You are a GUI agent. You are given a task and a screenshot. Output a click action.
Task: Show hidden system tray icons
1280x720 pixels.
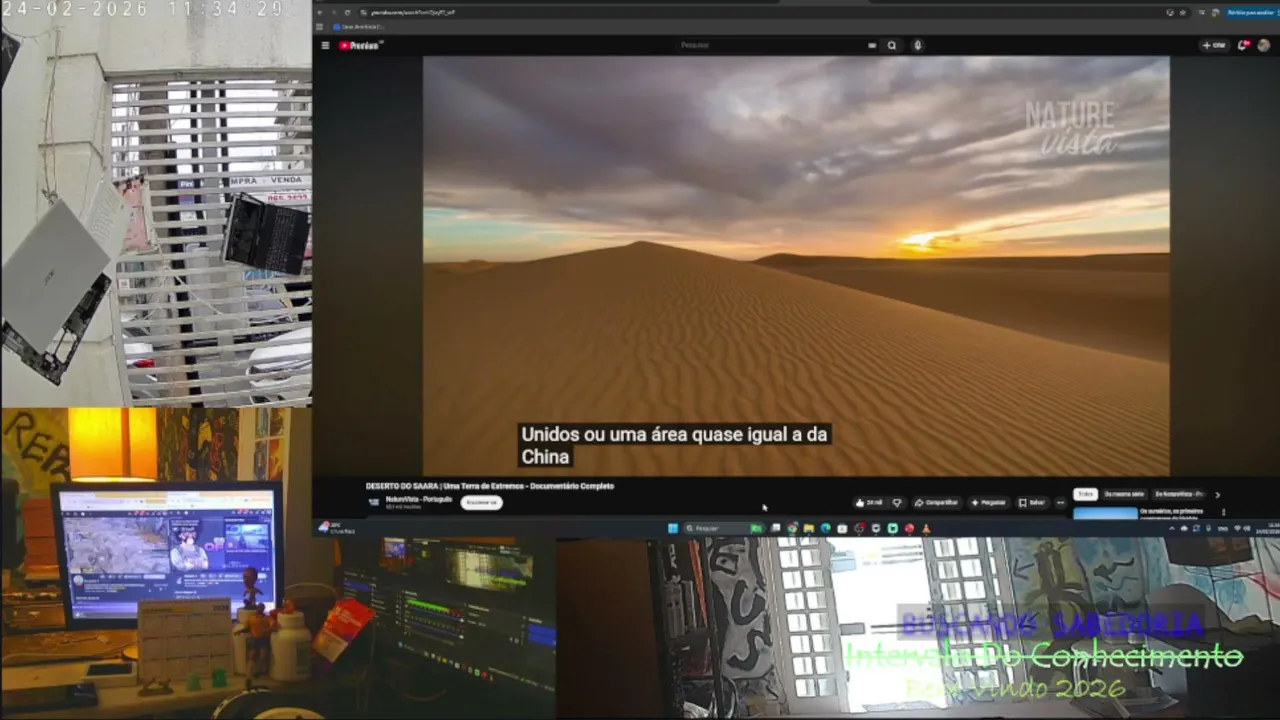coord(1173,528)
